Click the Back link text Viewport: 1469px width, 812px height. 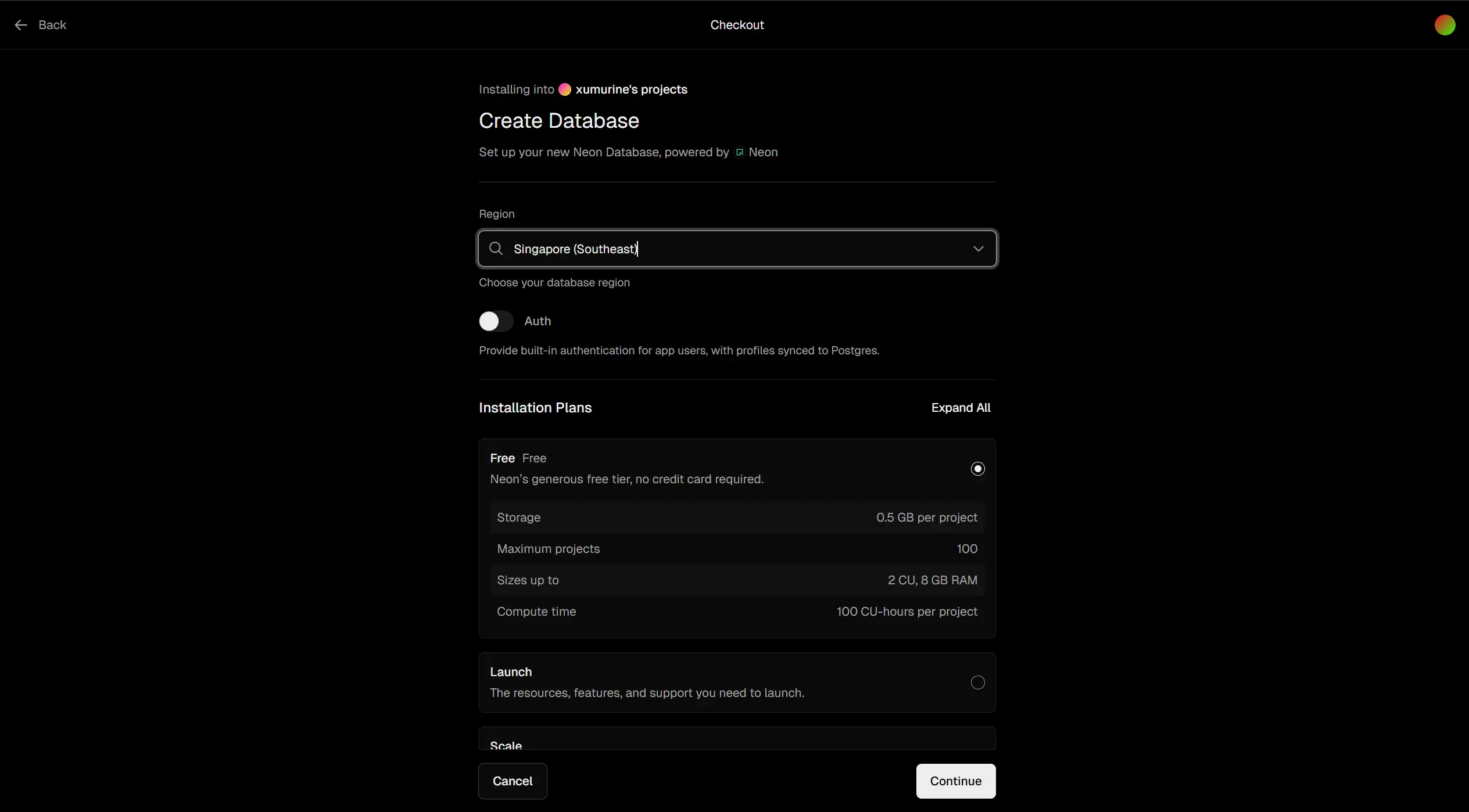52,25
